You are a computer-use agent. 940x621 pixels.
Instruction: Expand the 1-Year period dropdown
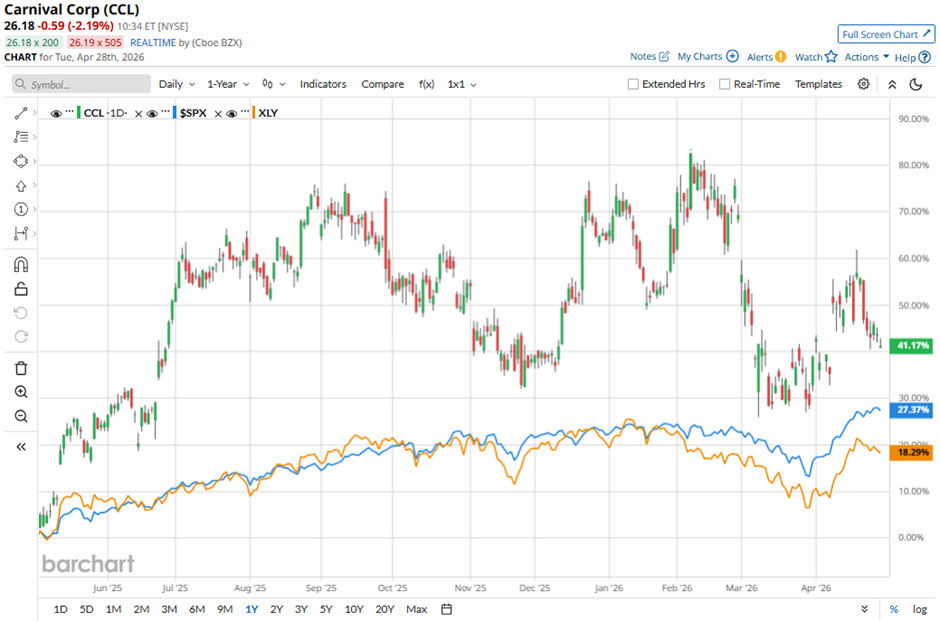[x=230, y=85]
